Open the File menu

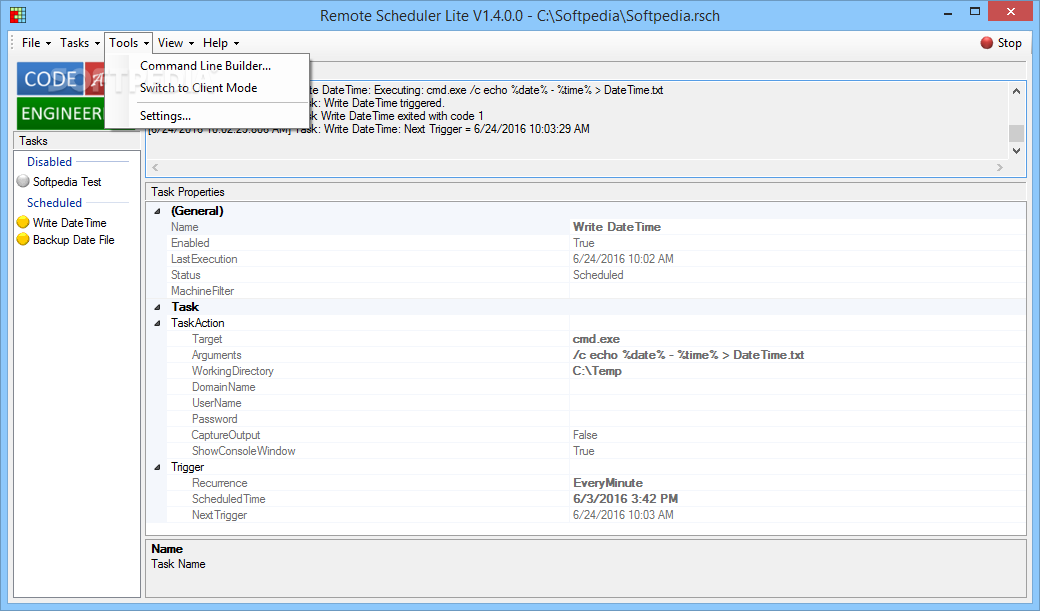tap(36, 43)
